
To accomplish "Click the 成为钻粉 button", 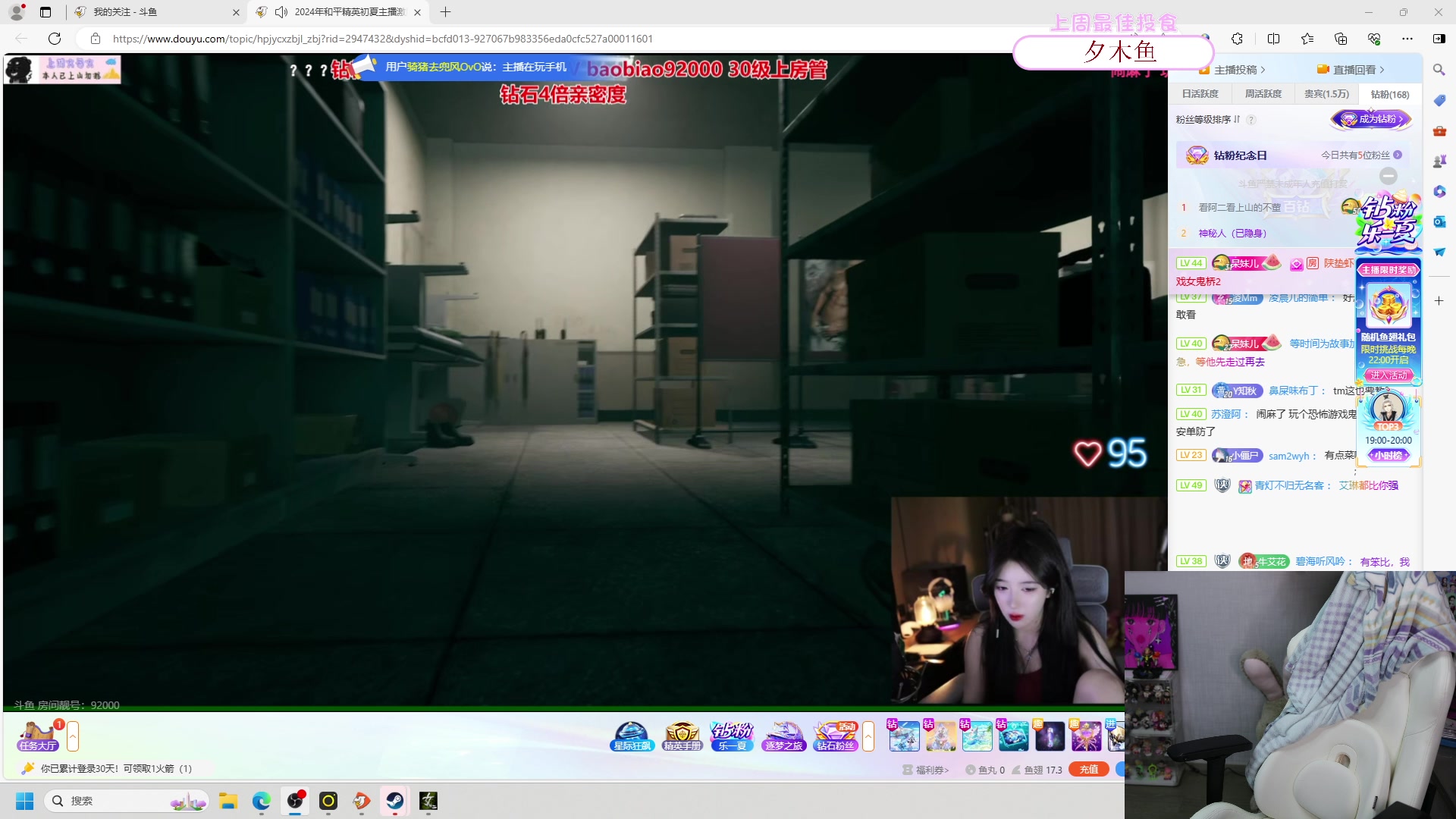I will [1371, 119].
